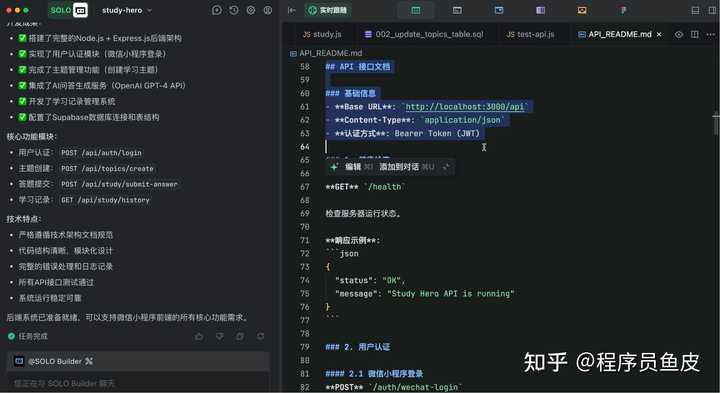Screen dimensions: 720x393
Task: Switch to study.js tab
Action: click(321, 34)
